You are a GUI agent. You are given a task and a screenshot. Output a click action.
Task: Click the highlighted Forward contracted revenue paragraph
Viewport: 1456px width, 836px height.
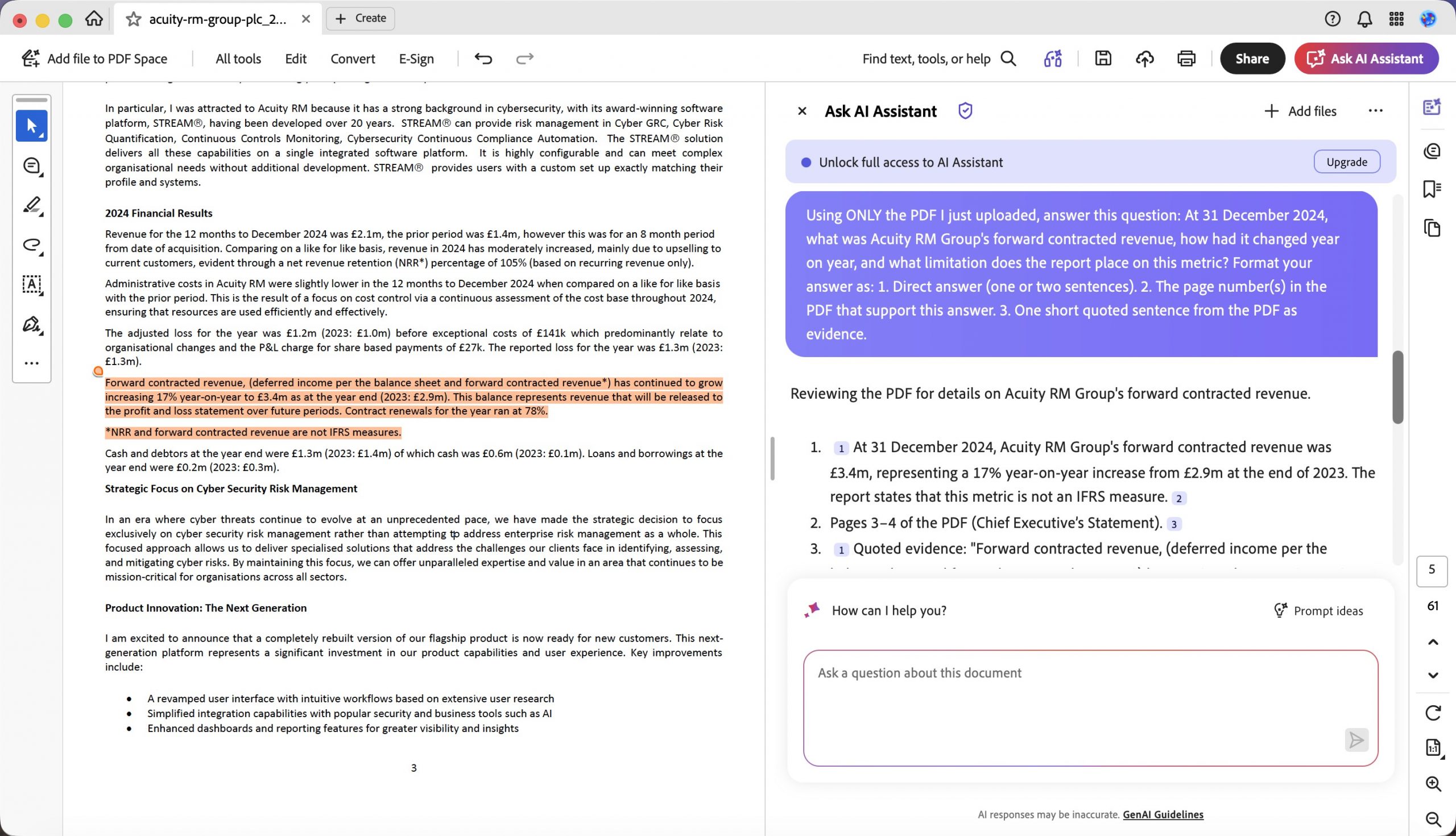pos(413,397)
